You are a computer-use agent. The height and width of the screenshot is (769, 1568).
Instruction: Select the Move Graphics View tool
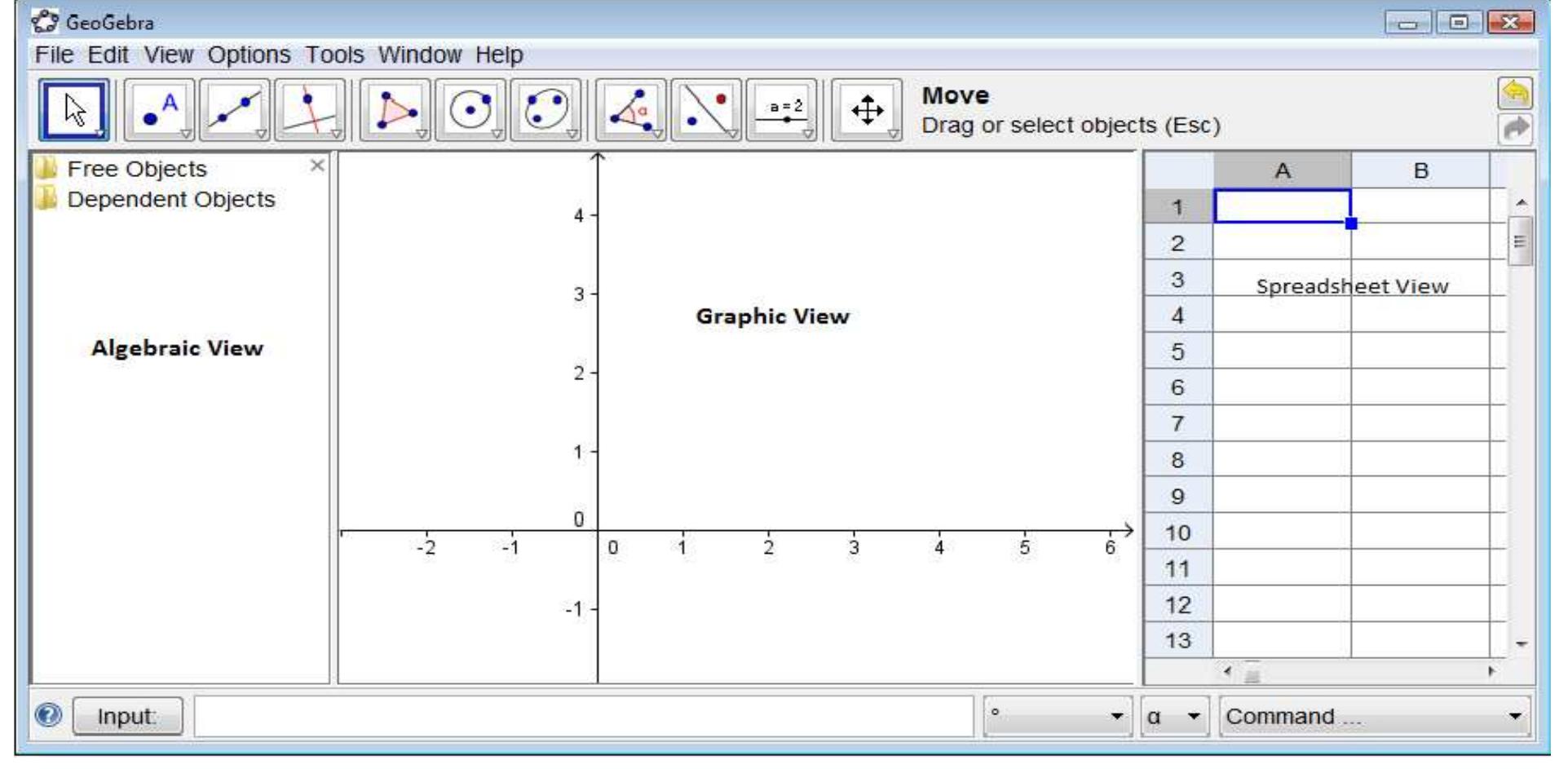pyautogui.click(x=867, y=110)
